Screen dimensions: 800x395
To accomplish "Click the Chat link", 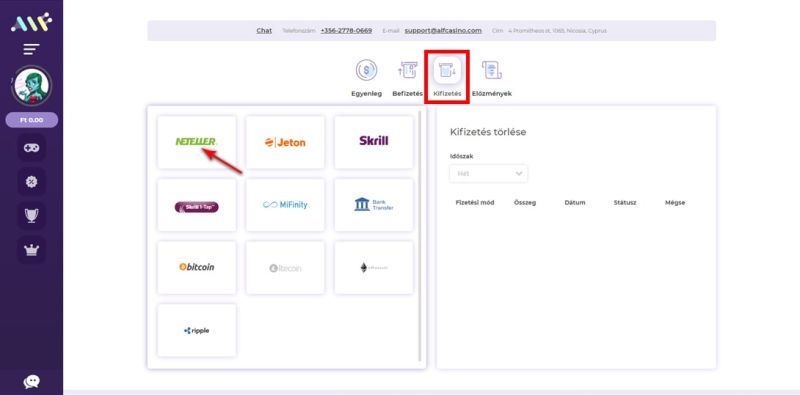I will (264, 31).
